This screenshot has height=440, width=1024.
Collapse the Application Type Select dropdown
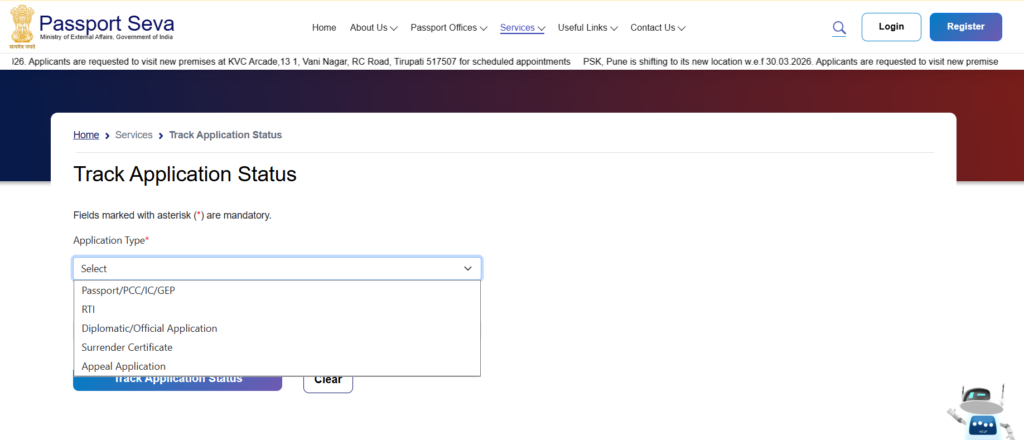tap(277, 268)
